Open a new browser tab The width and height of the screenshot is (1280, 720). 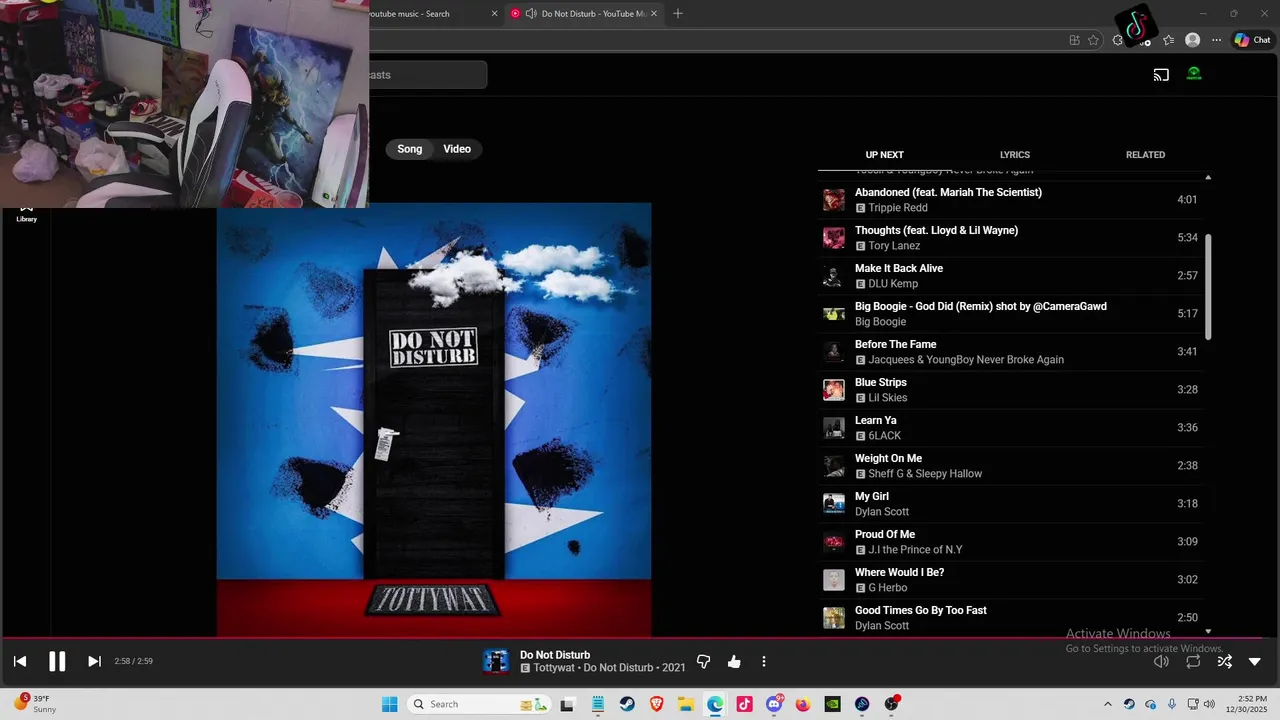(678, 14)
